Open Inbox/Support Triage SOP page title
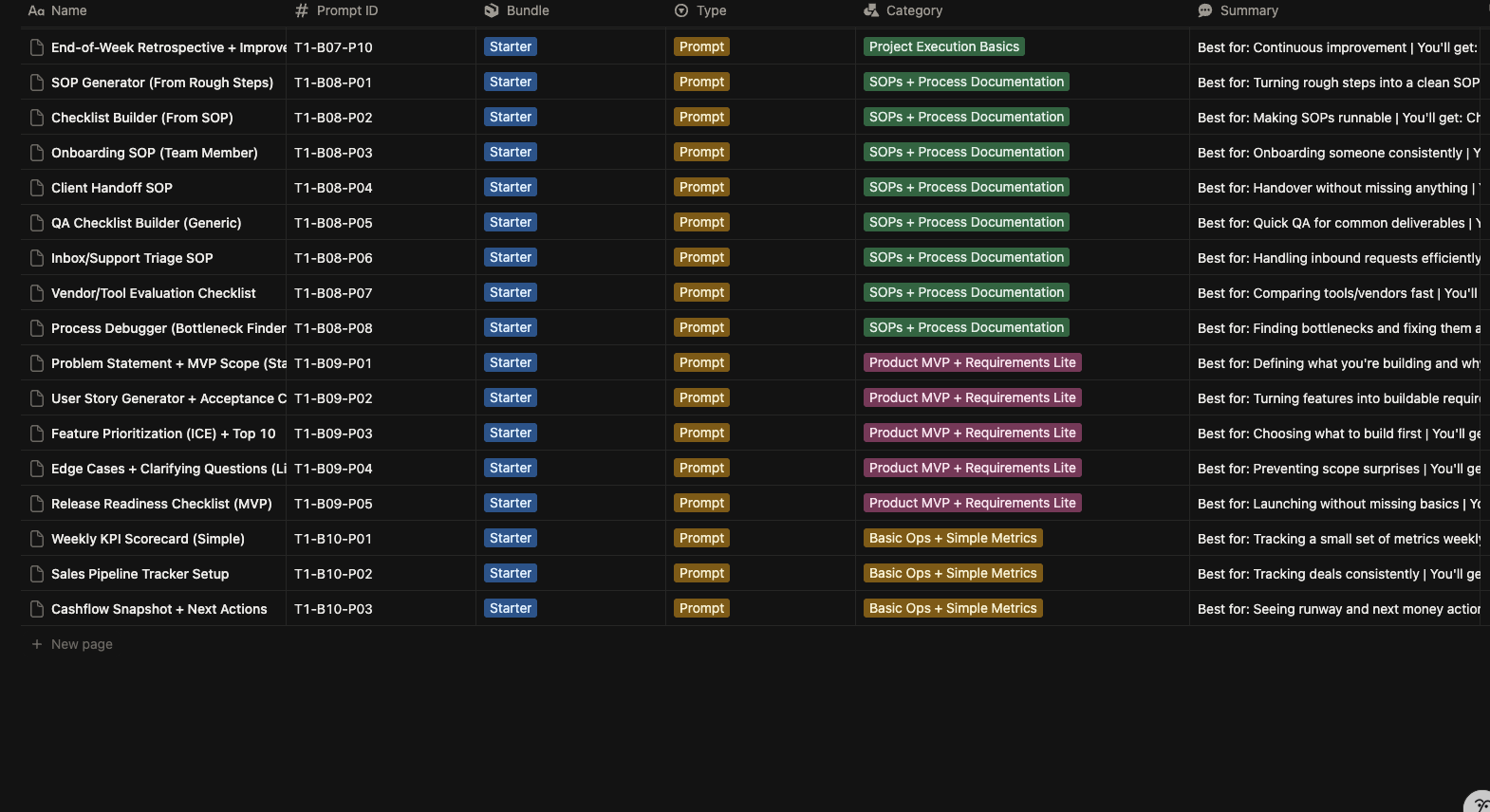The width and height of the screenshot is (1490, 812). (x=132, y=258)
